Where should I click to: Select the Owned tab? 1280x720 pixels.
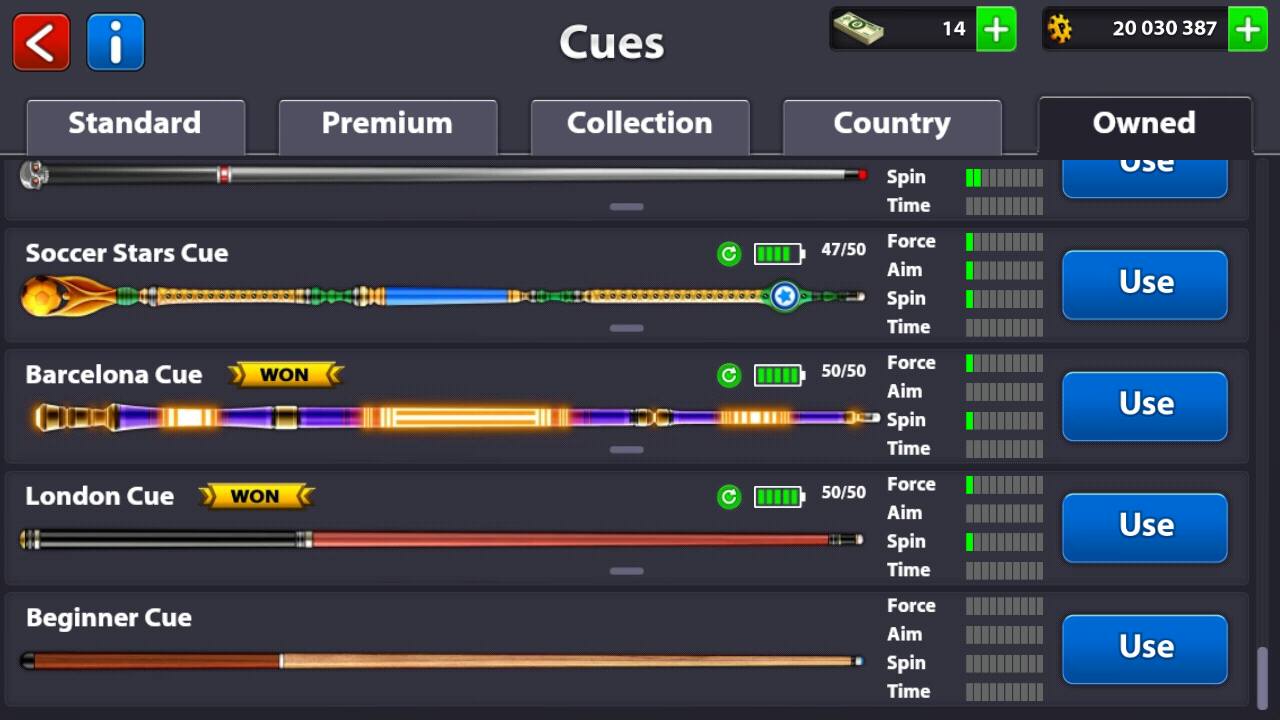[1145, 125]
